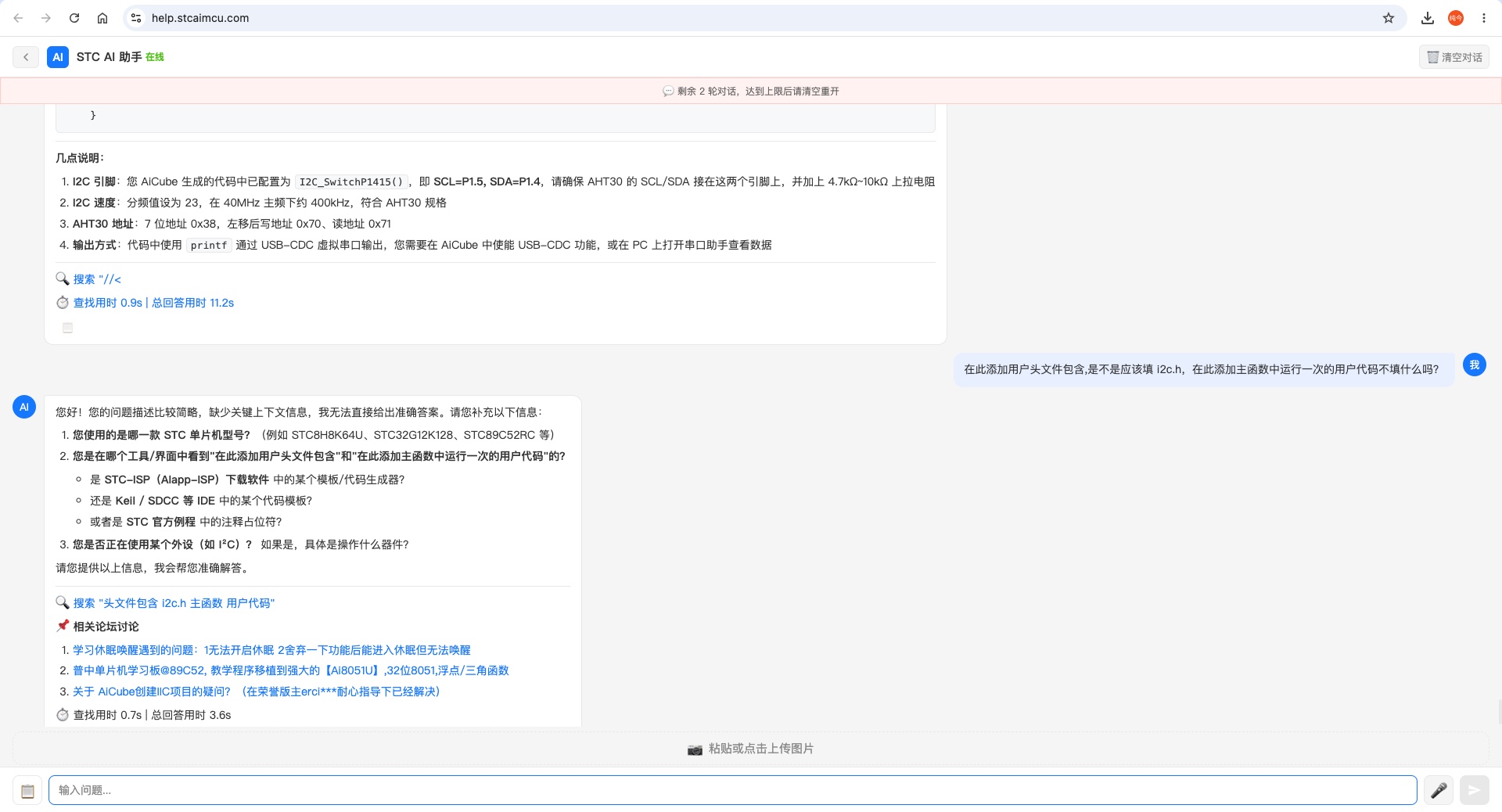Focus the 输入问题 text input field
Screen dimensions: 1502x812
point(732,790)
